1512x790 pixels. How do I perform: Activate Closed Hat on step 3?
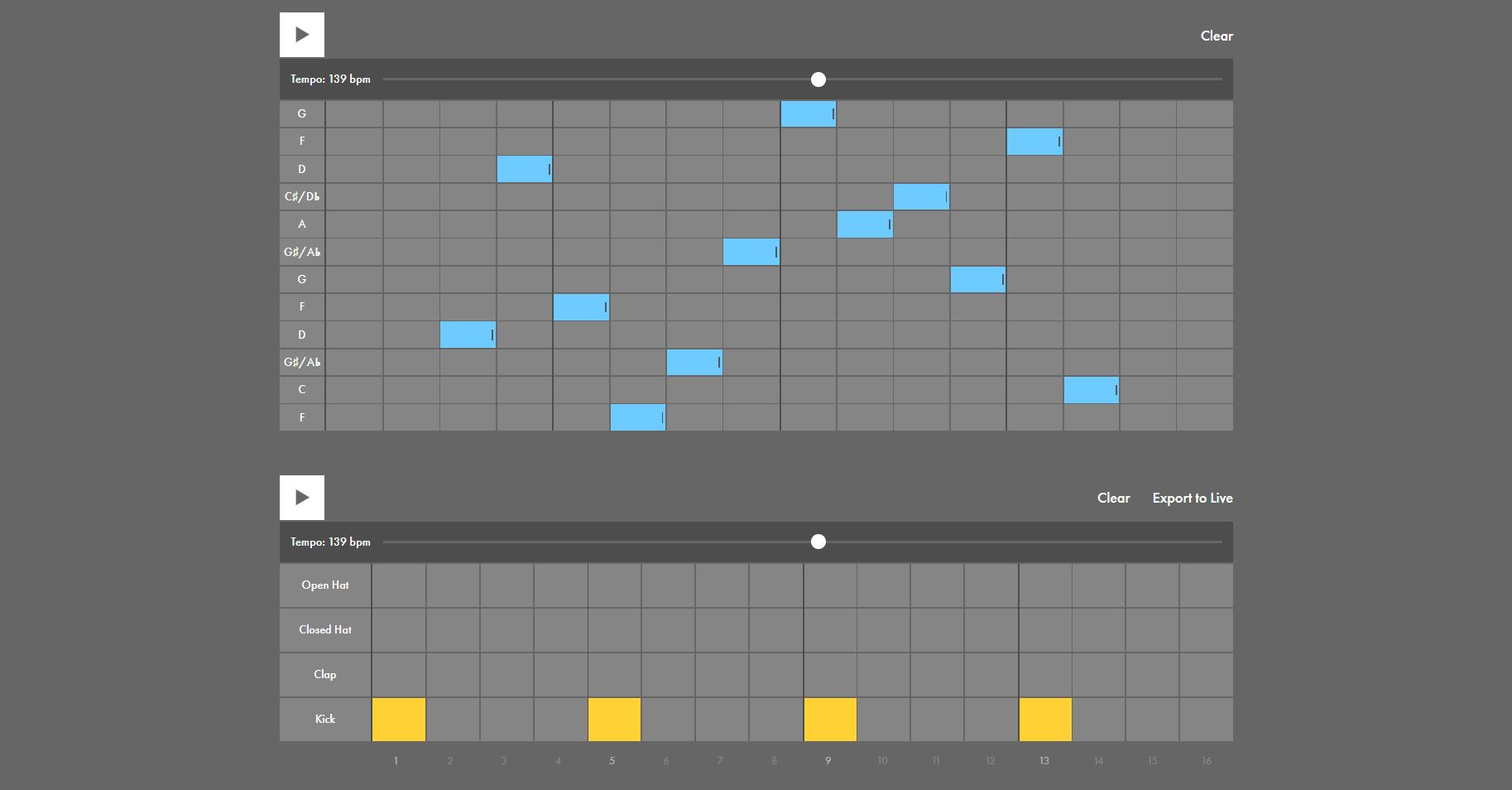506,629
